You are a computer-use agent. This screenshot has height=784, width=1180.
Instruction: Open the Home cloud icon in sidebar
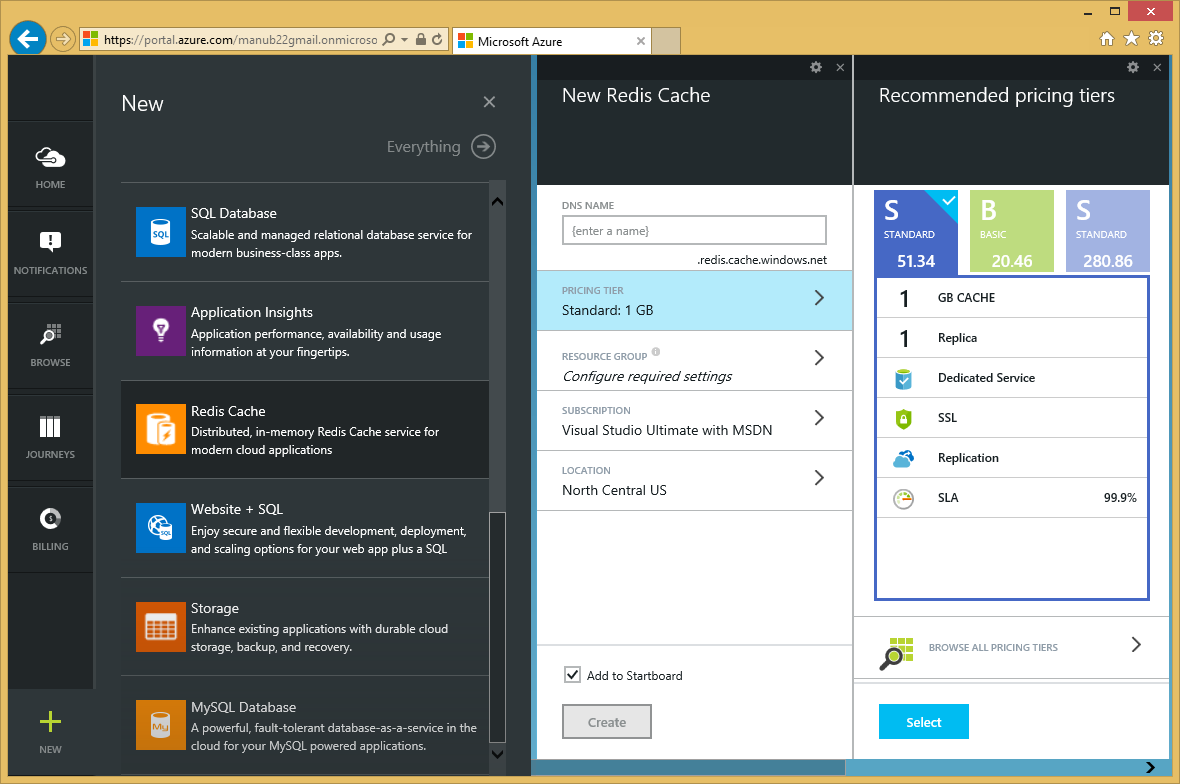click(50, 157)
